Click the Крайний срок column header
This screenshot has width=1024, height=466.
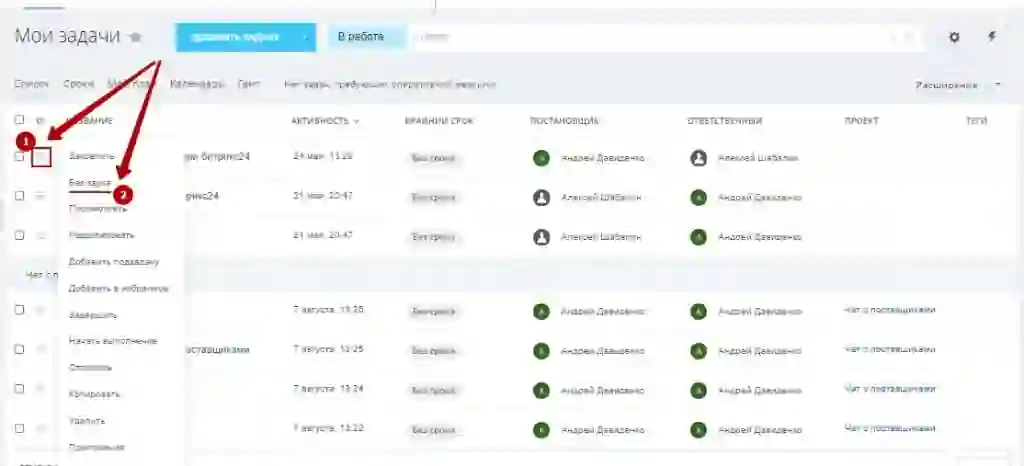pyautogui.click(x=439, y=121)
